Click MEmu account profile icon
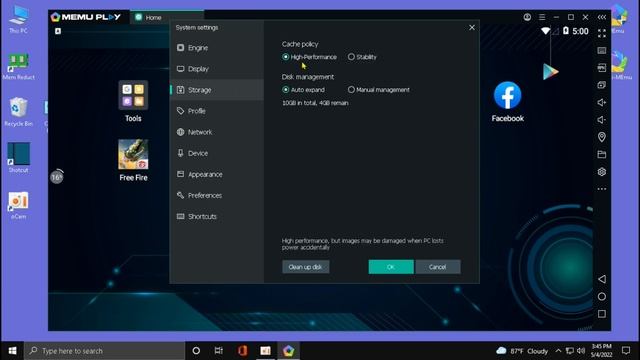 coord(527,17)
